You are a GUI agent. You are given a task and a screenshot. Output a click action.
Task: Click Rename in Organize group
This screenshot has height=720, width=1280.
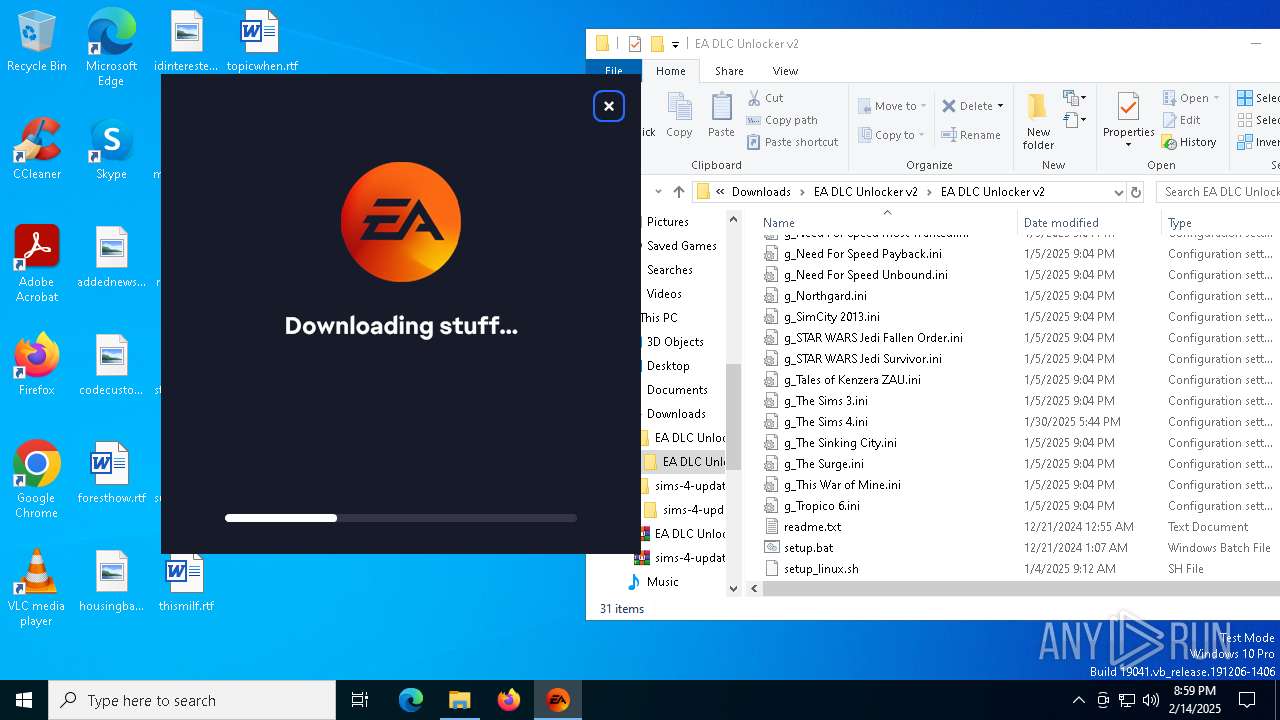(x=971, y=135)
